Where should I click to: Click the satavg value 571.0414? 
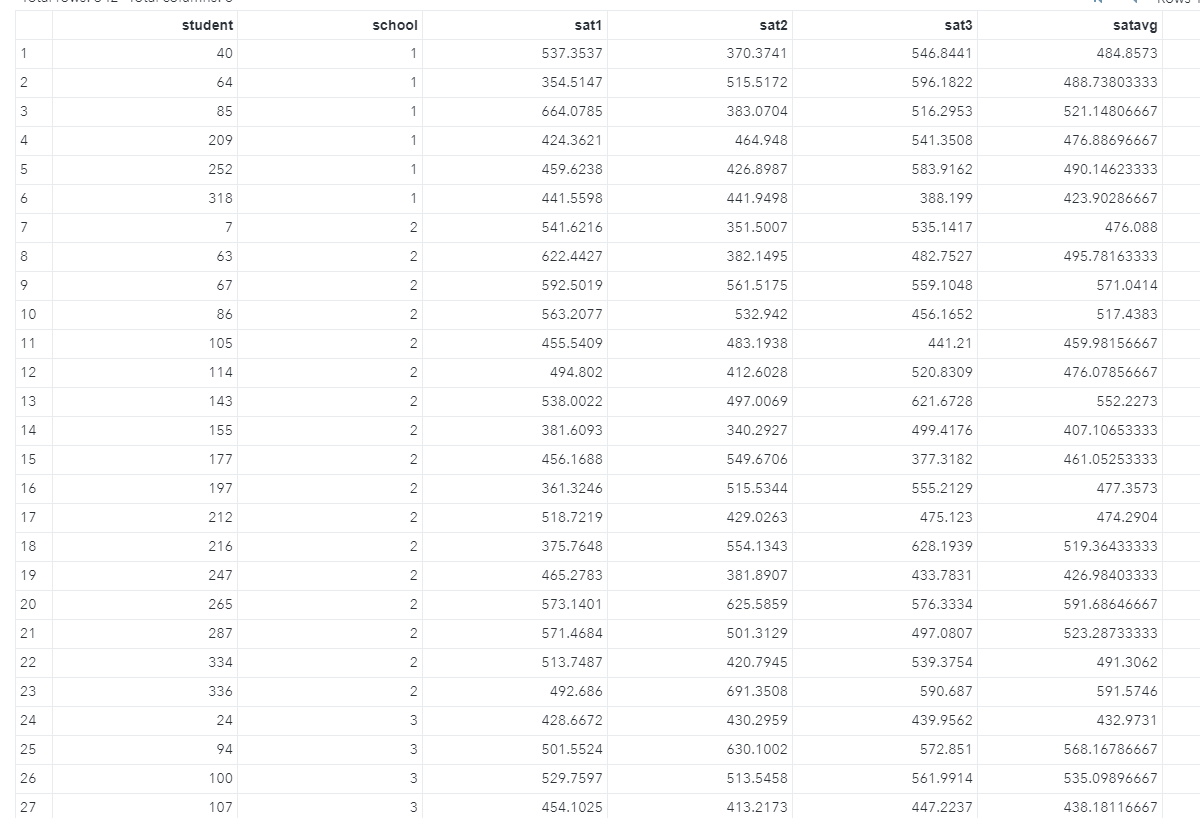click(x=1126, y=285)
